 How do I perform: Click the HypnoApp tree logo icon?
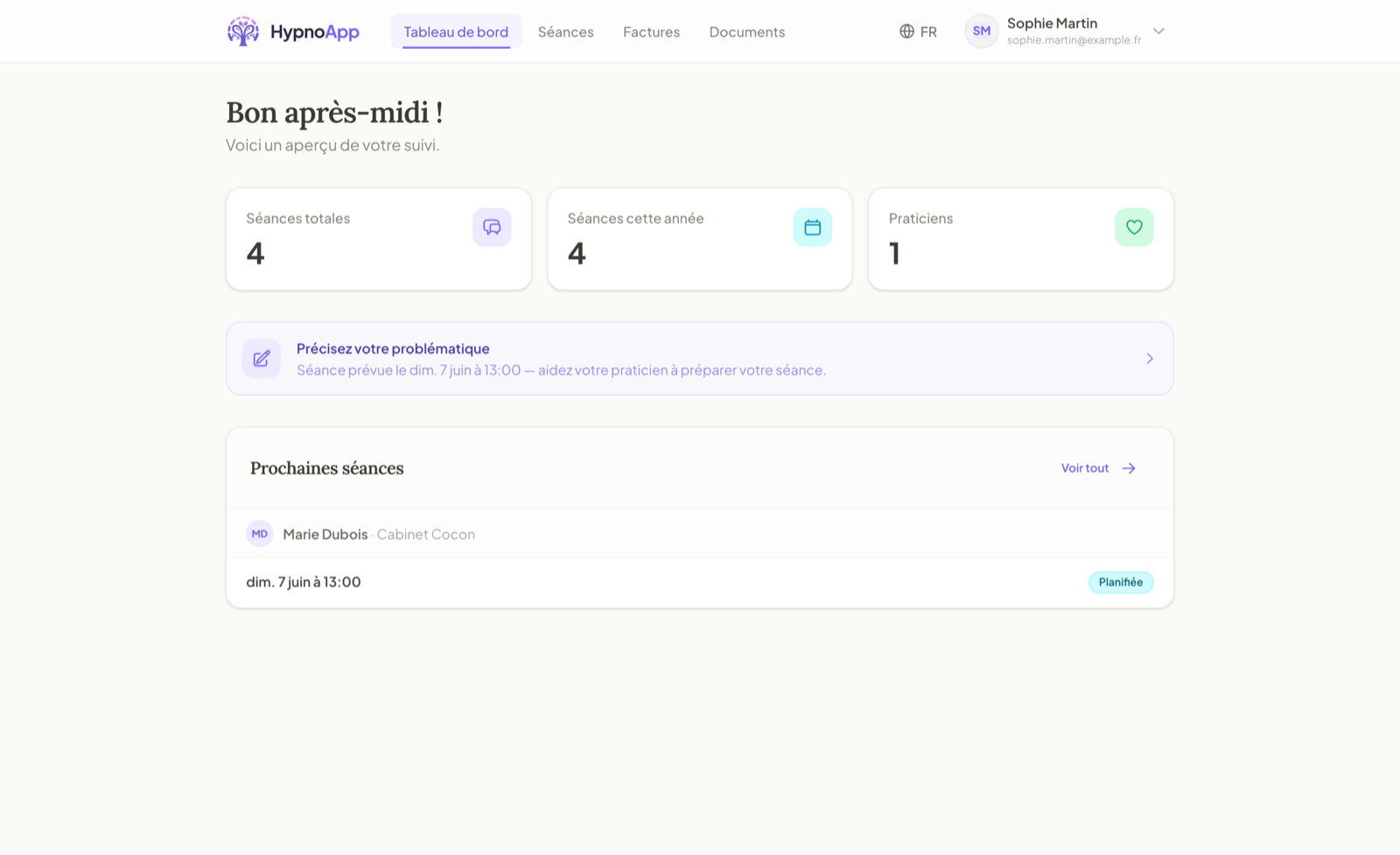pos(243,32)
